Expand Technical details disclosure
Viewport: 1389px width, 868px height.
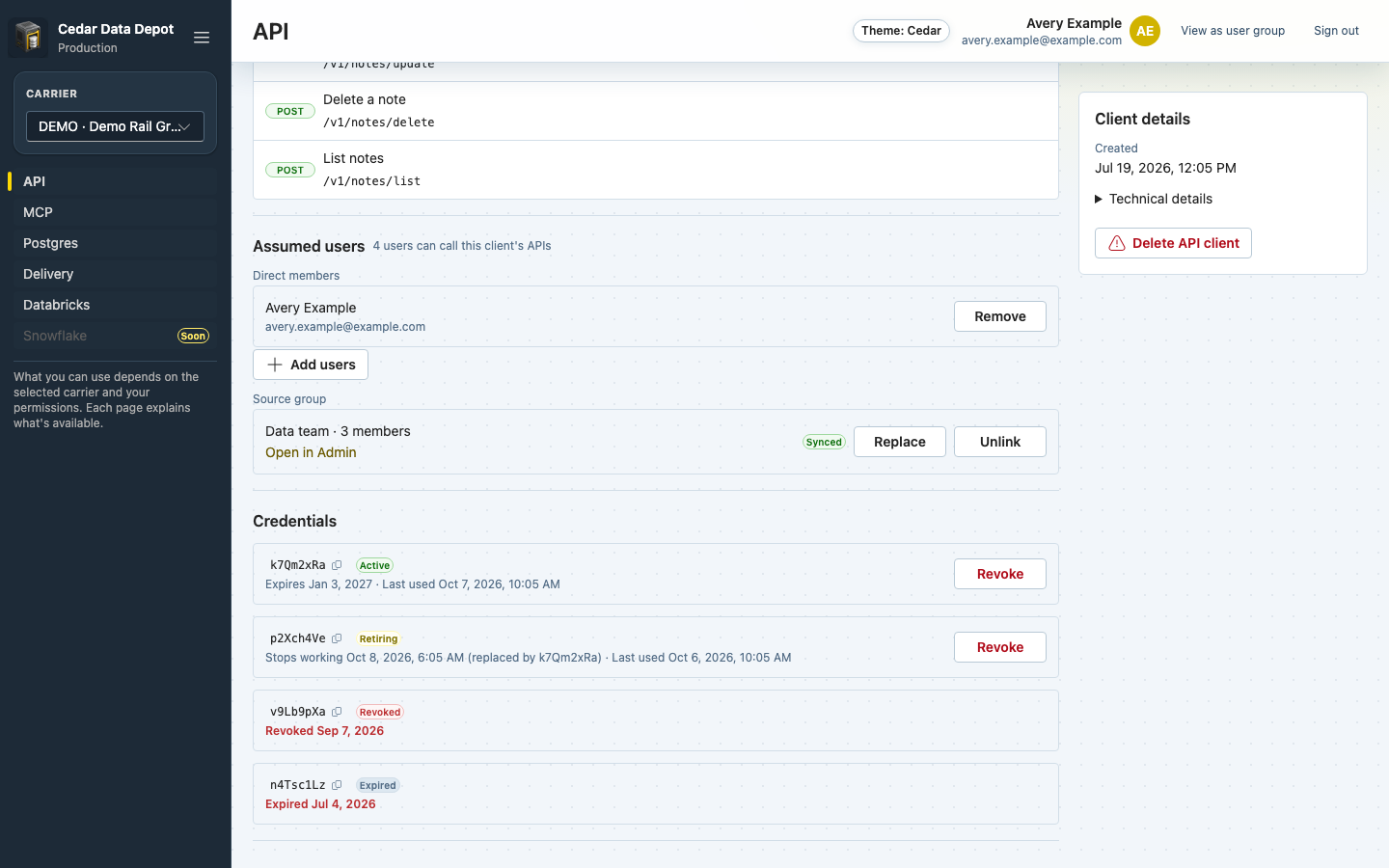tap(1154, 199)
